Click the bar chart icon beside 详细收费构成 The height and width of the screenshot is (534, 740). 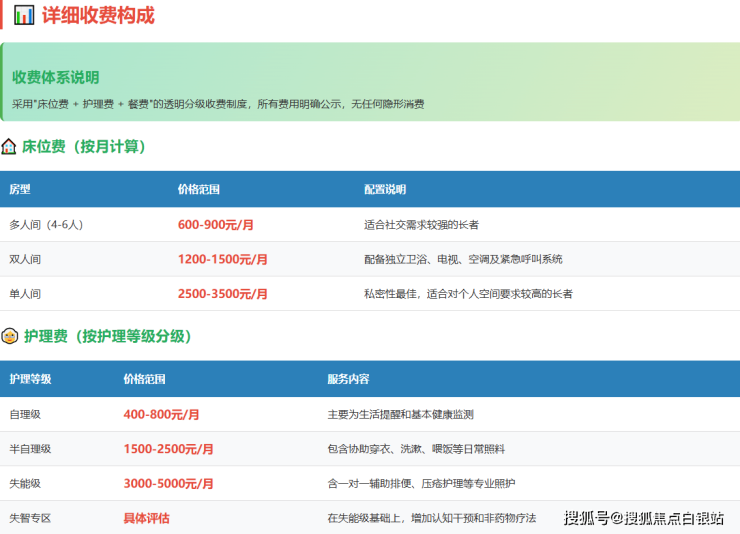point(24,15)
